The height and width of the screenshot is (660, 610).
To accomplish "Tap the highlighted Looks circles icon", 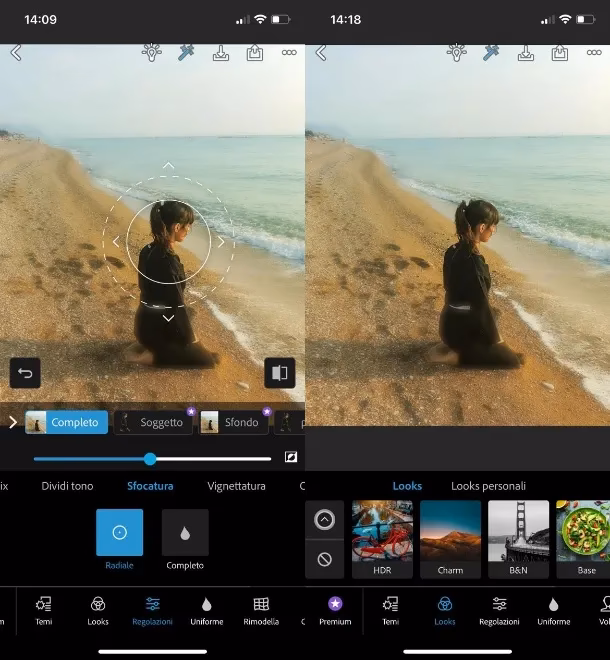I will click(x=445, y=610).
